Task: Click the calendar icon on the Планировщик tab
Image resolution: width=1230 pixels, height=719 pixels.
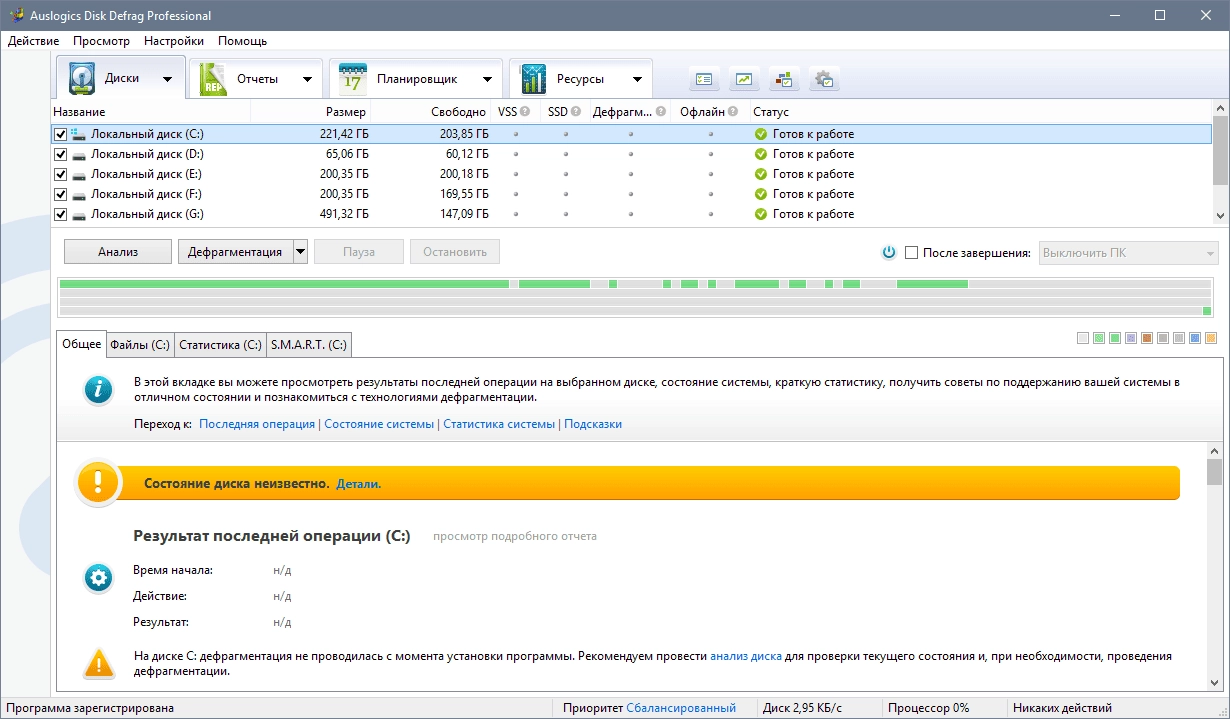Action: coord(353,79)
